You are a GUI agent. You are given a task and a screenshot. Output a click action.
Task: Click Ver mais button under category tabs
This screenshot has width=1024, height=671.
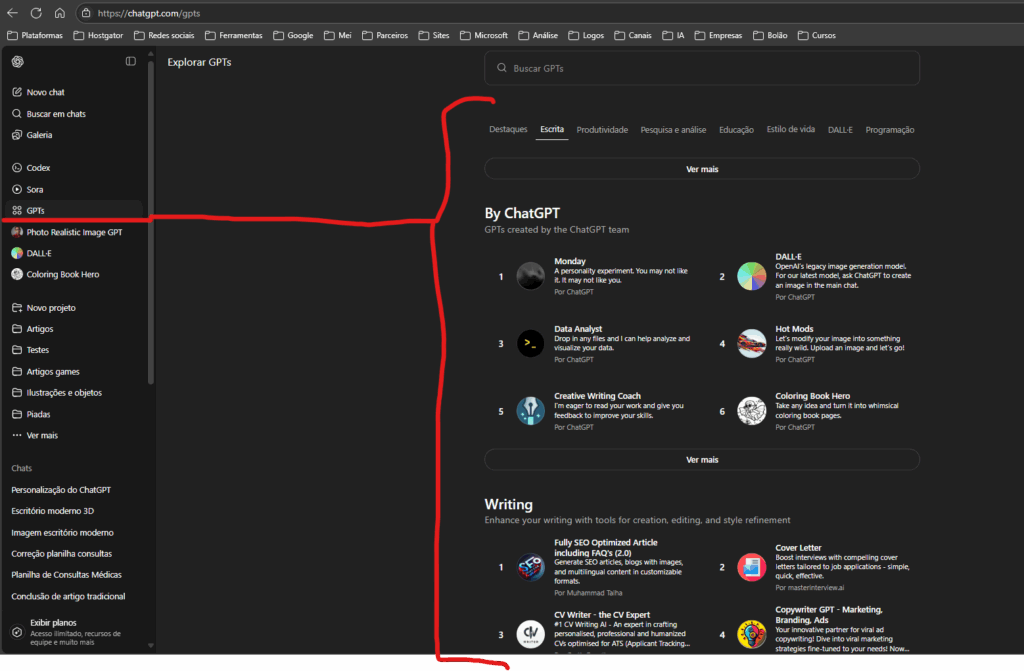(702, 169)
